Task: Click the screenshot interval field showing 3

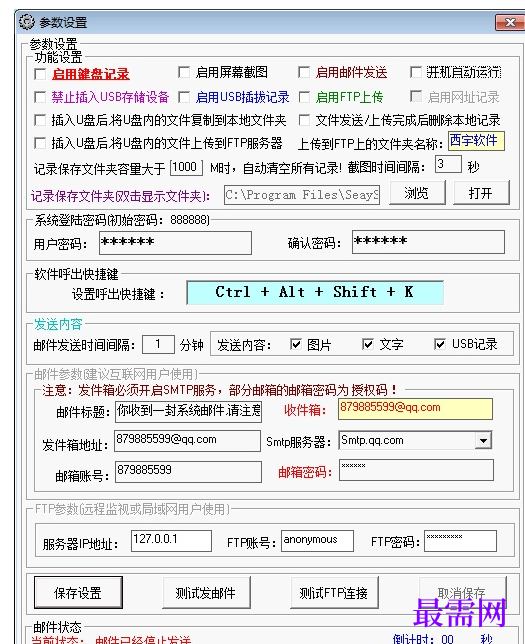Action: click(448, 164)
